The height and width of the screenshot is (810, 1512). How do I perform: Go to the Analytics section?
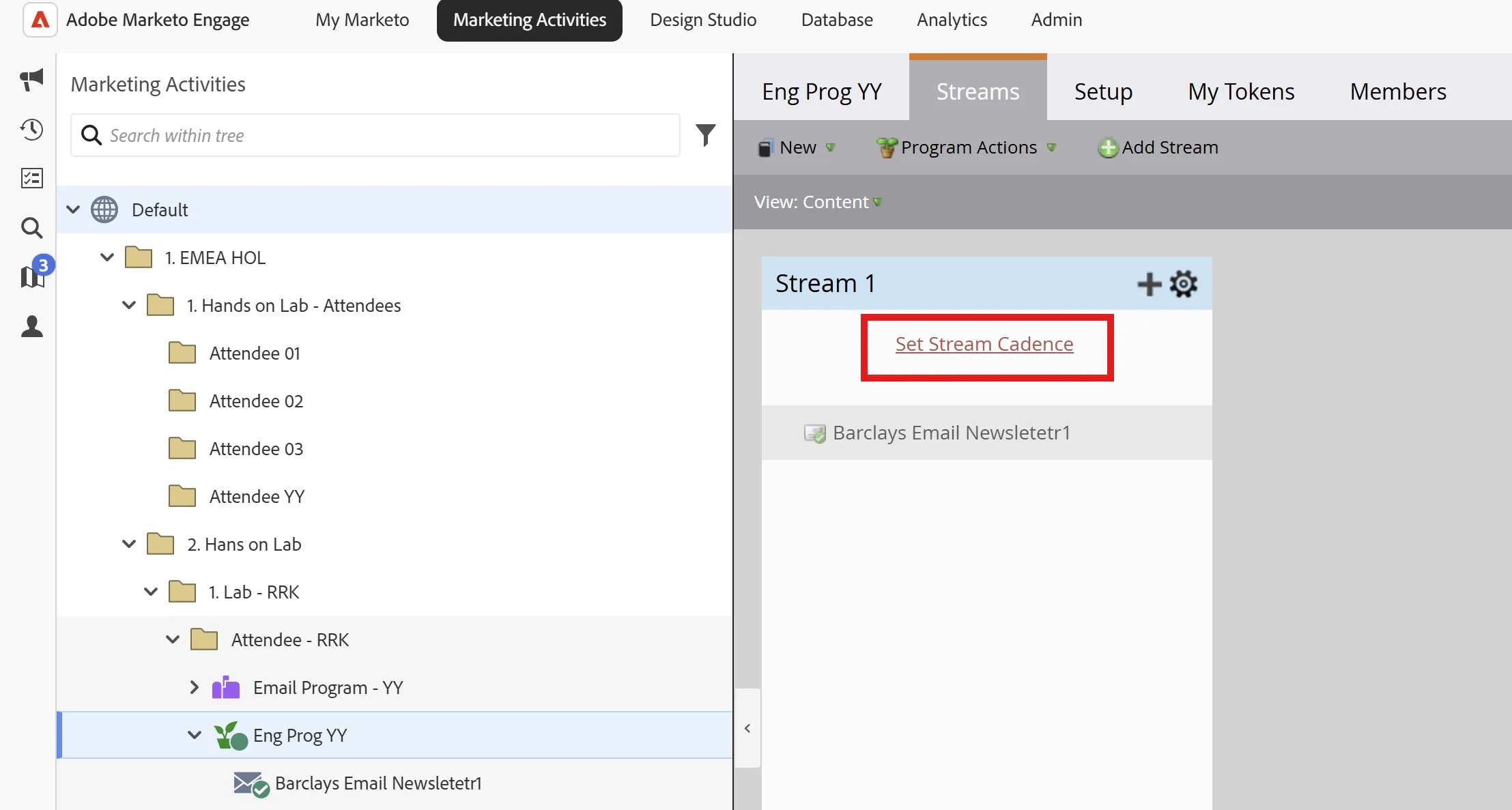click(x=952, y=20)
